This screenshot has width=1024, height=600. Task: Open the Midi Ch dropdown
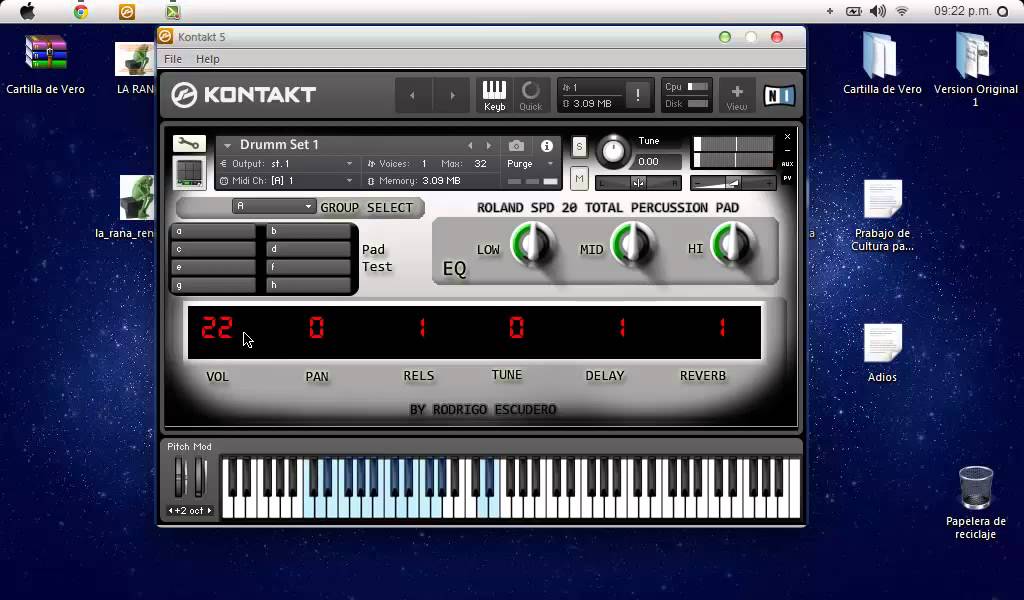[x=288, y=181]
